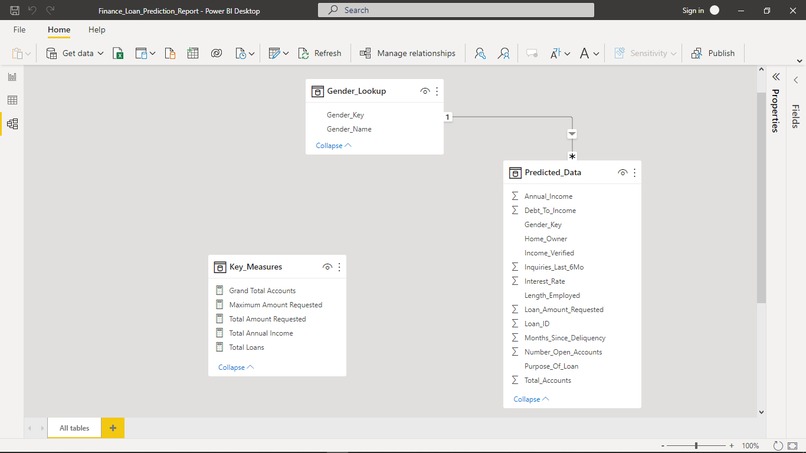Select the Model view sidebar icon
This screenshot has height=453, width=806.
tap(12, 124)
